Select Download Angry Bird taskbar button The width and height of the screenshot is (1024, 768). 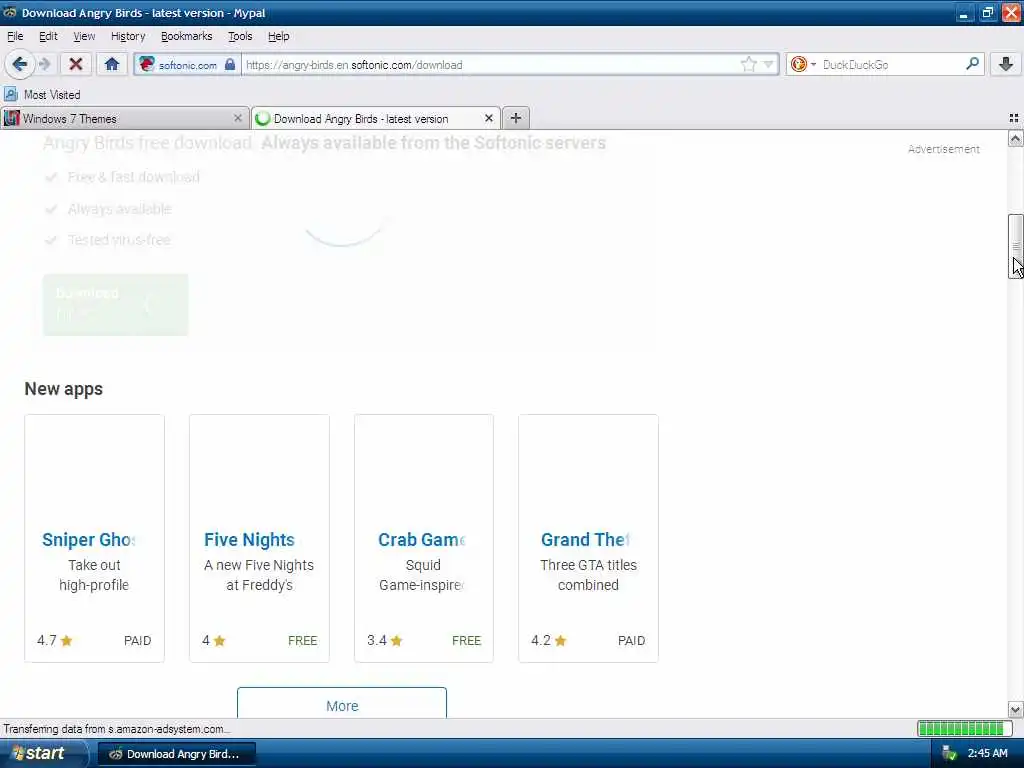(176, 754)
